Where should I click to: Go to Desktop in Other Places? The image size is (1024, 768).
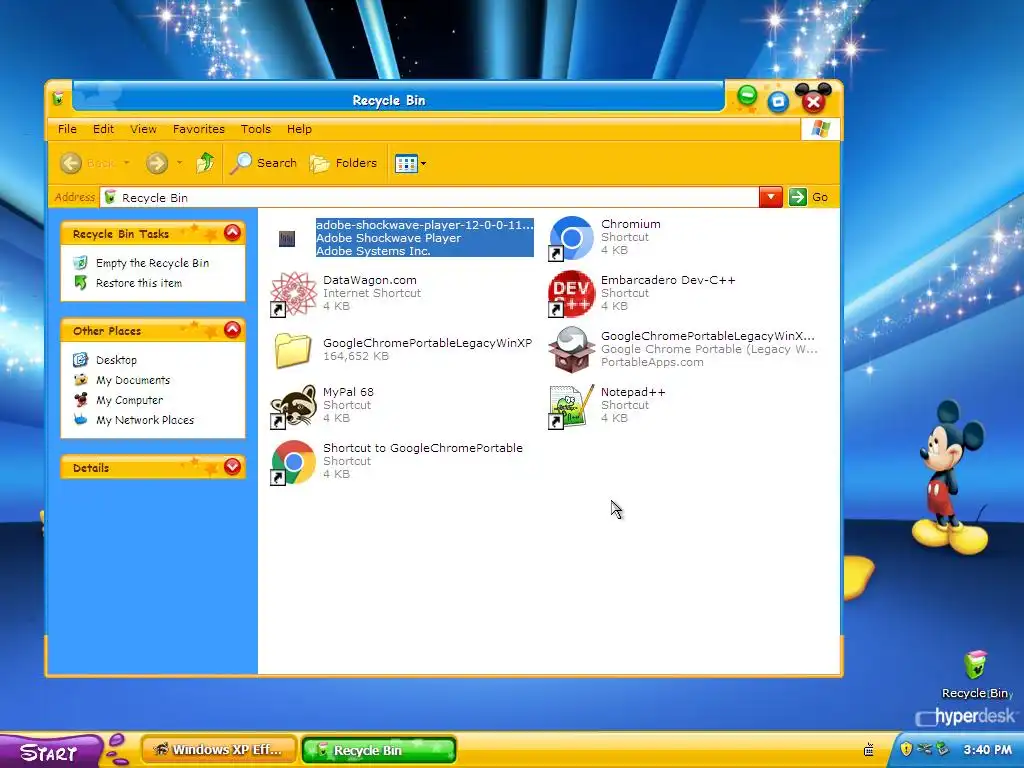[116, 360]
